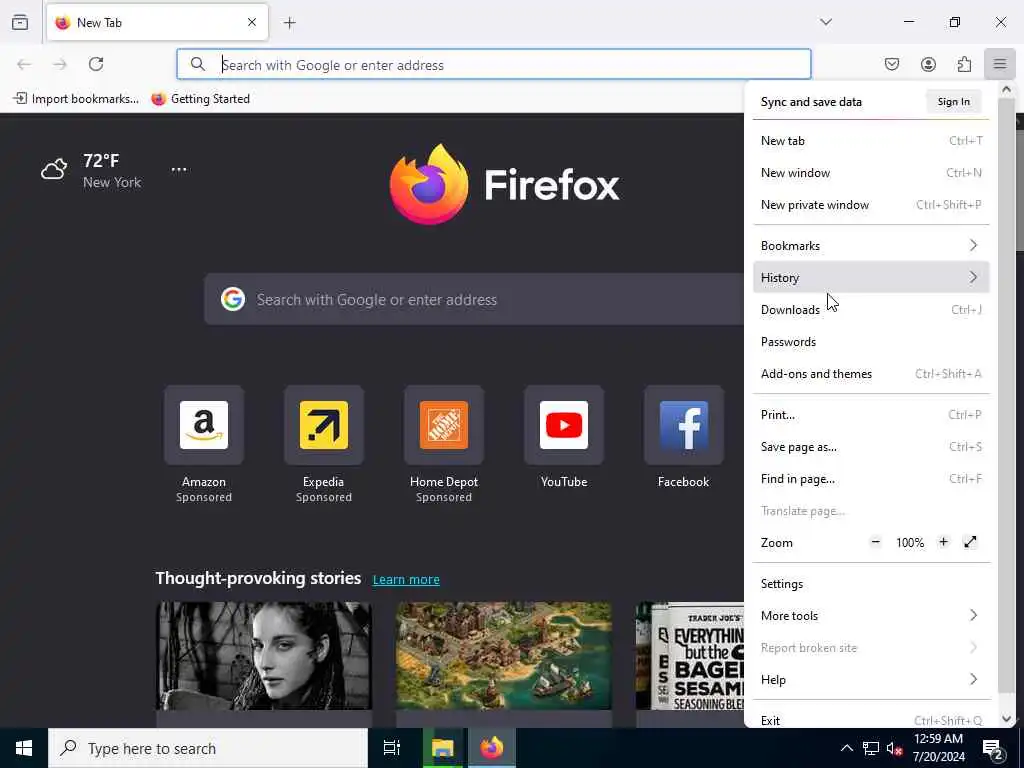This screenshot has height=768, width=1024.
Task: Open Getting Started bookmark
Action: pyautogui.click(x=200, y=99)
